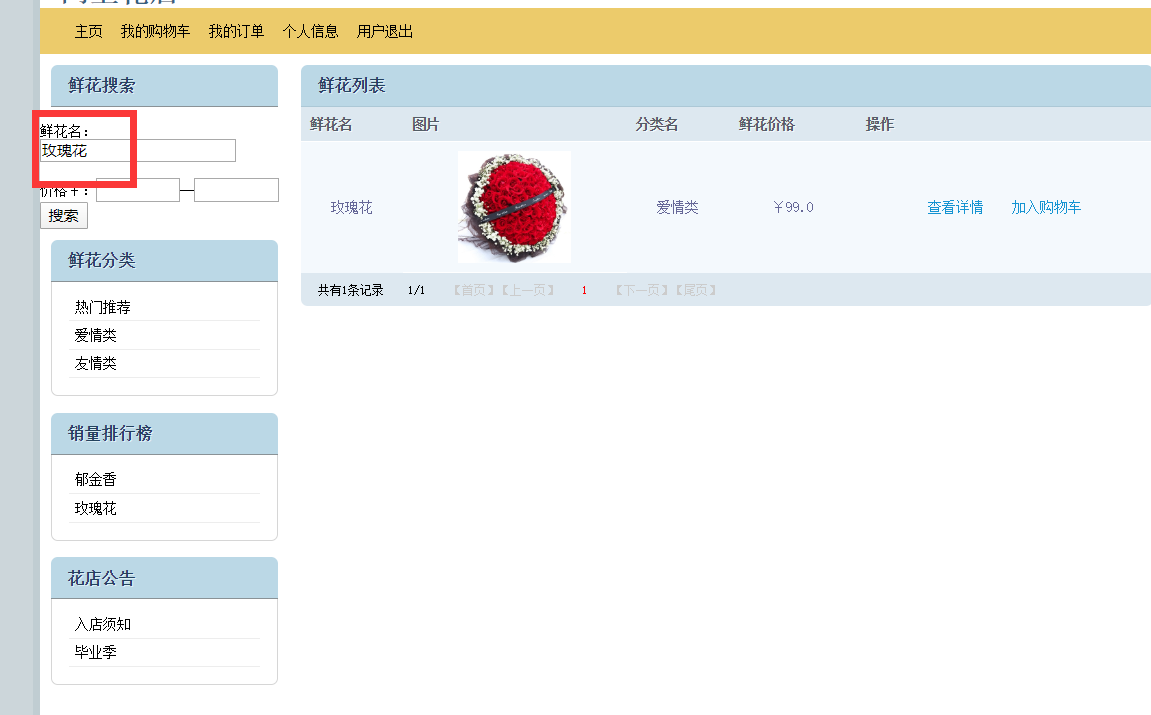Click 用户退出 to log out
The image size is (1151, 715).
pyautogui.click(x=383, y=31)
